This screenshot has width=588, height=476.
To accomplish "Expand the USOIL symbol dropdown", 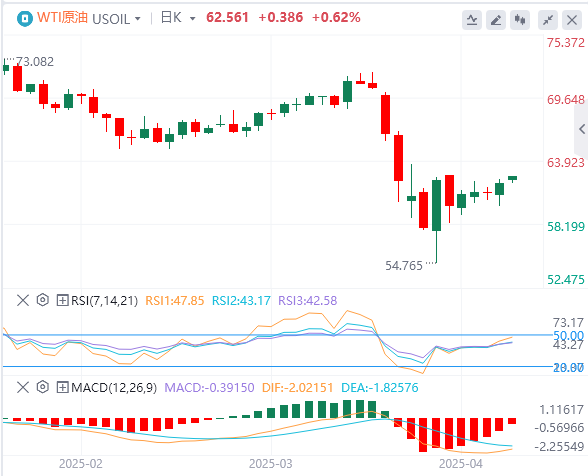I will [138, 18].
